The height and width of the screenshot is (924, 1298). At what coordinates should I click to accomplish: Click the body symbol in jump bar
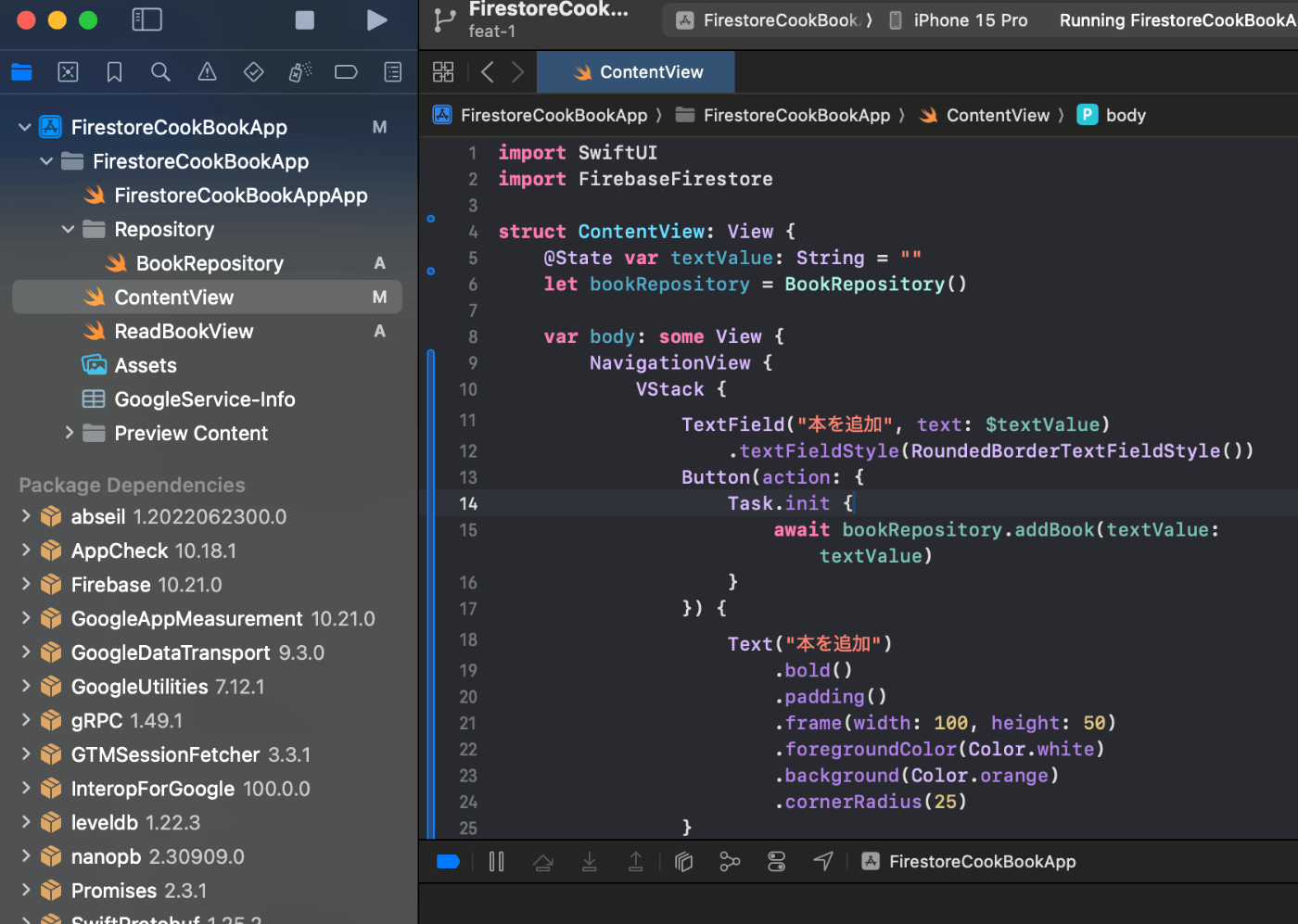point(1113,115)
